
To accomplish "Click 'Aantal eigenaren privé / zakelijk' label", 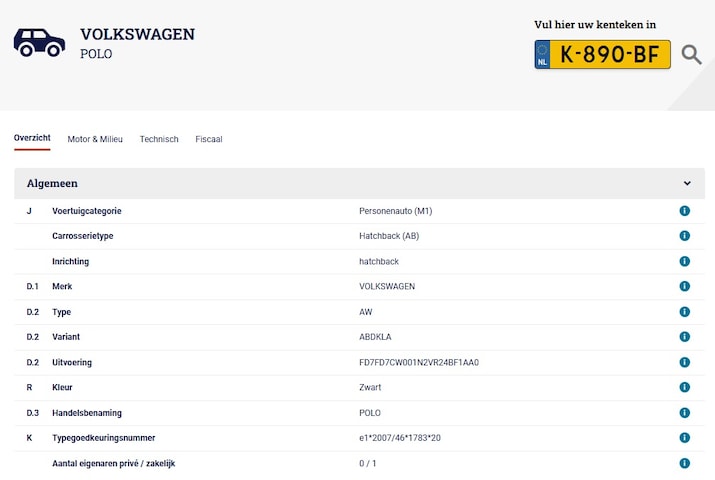I will tap(114, 463).
